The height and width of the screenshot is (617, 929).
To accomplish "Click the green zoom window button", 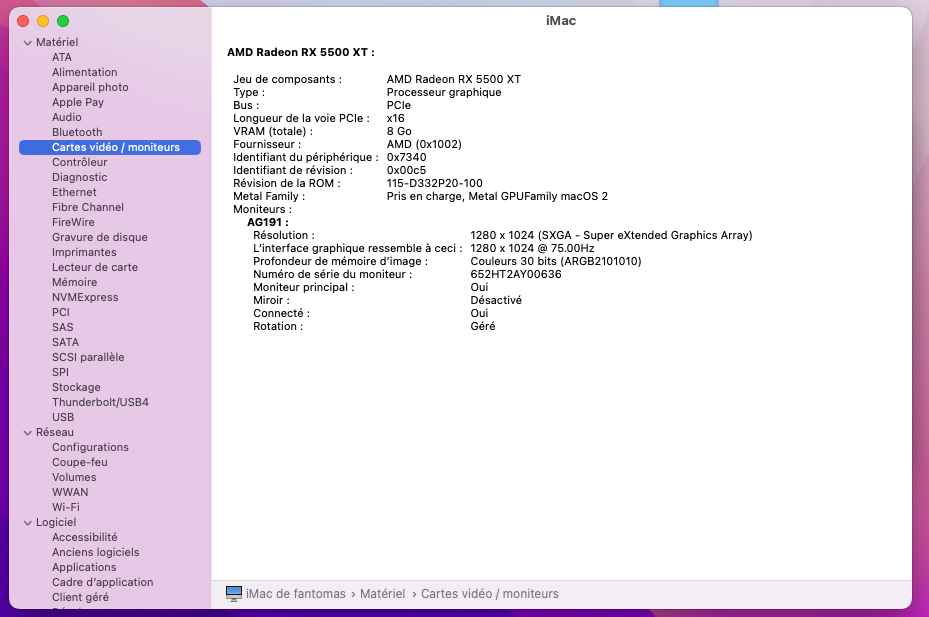I will click(63, 21).
